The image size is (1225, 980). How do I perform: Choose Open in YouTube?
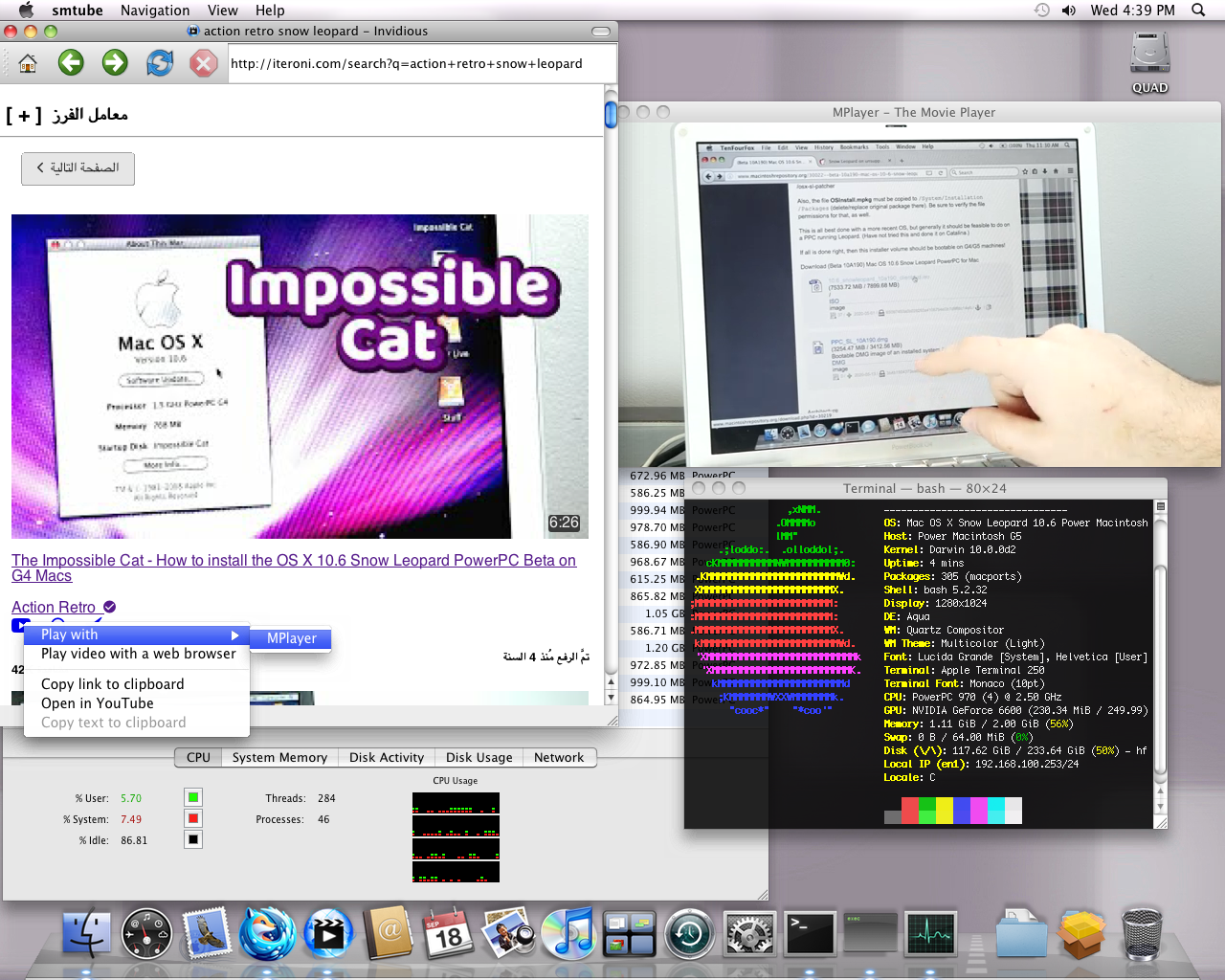(137, 703)
